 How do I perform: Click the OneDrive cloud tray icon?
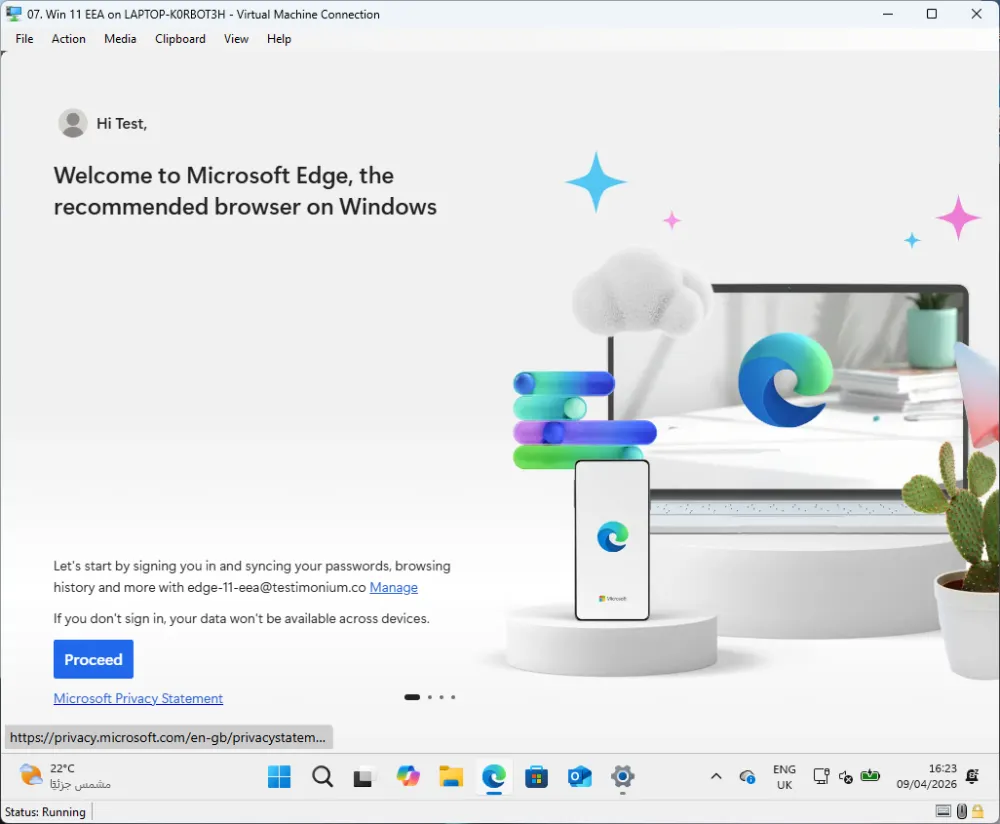click(747, 777)
